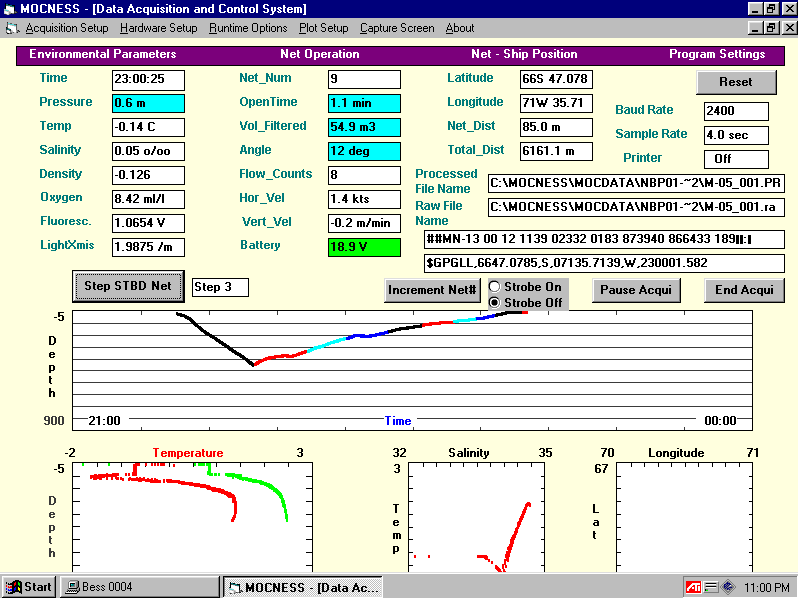Click the document icon in menu bar
Image resolution: width=798 pixels, height=598 pixels.
point(12,29)
